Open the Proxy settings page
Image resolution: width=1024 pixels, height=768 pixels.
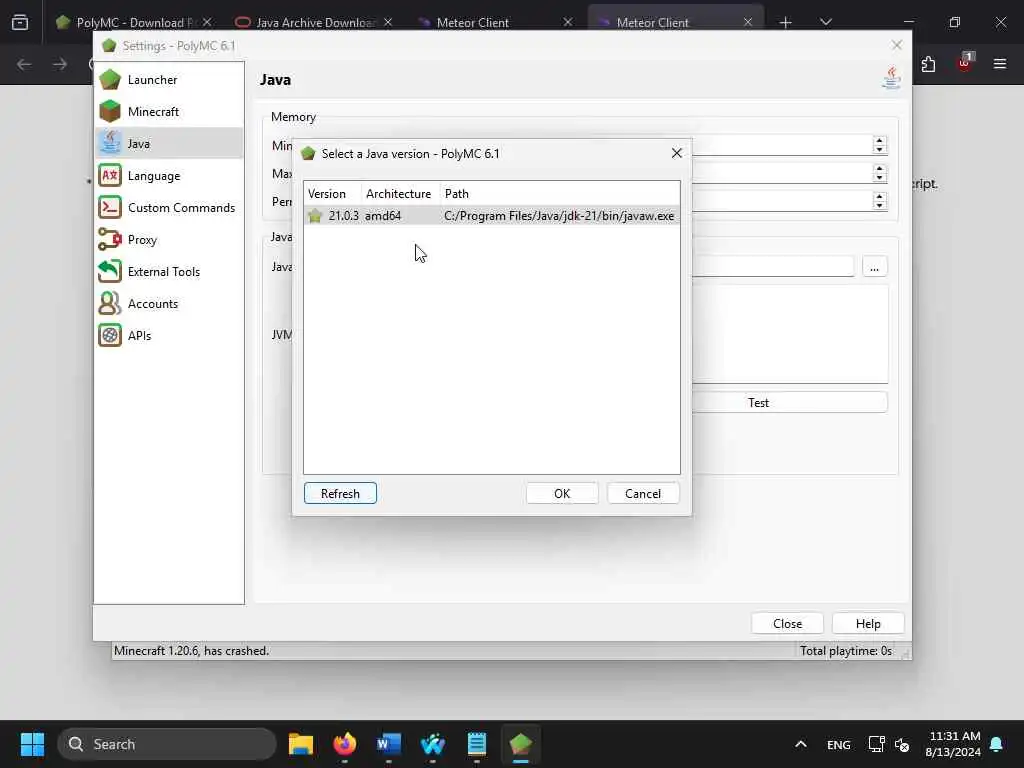pos(169,240)
